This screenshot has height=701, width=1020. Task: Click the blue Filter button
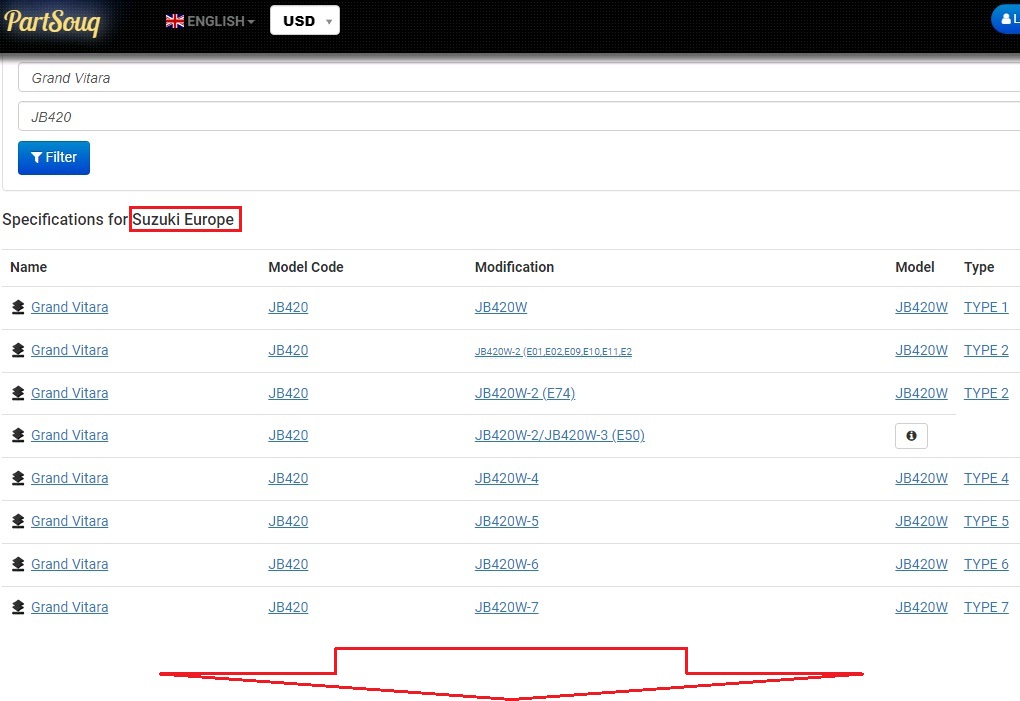coord(54,157)
